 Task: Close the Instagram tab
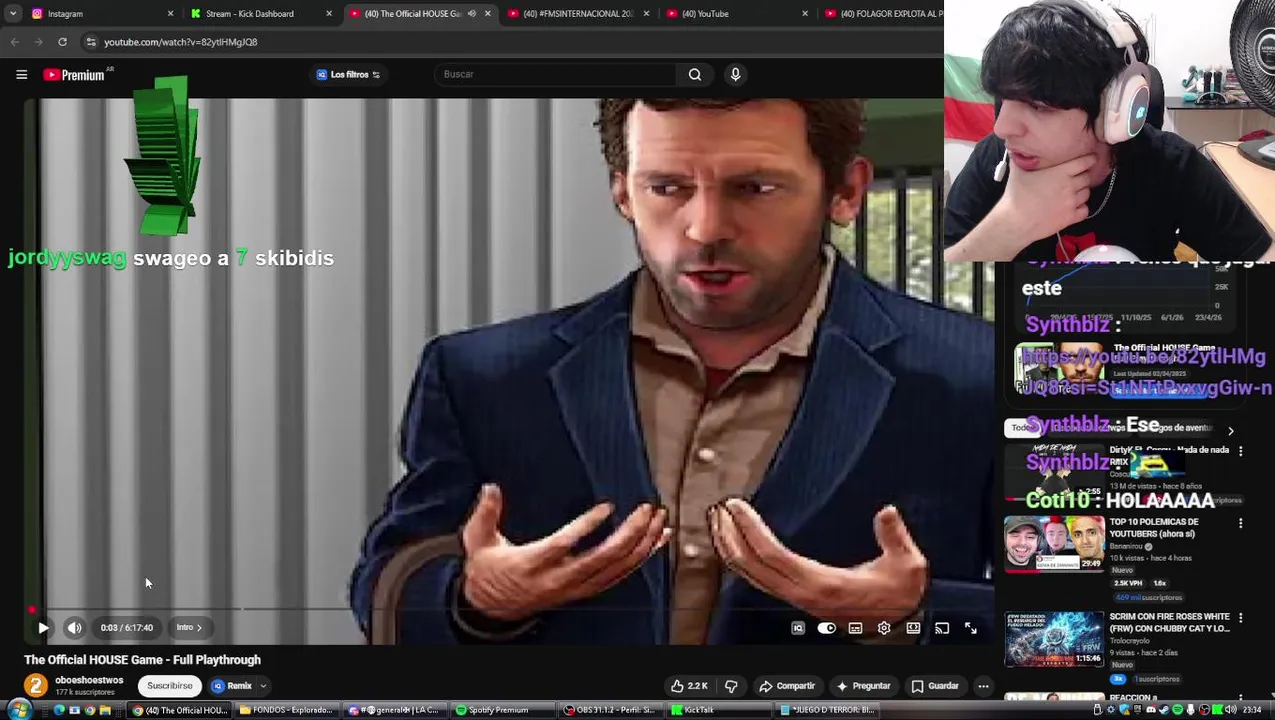170,14
